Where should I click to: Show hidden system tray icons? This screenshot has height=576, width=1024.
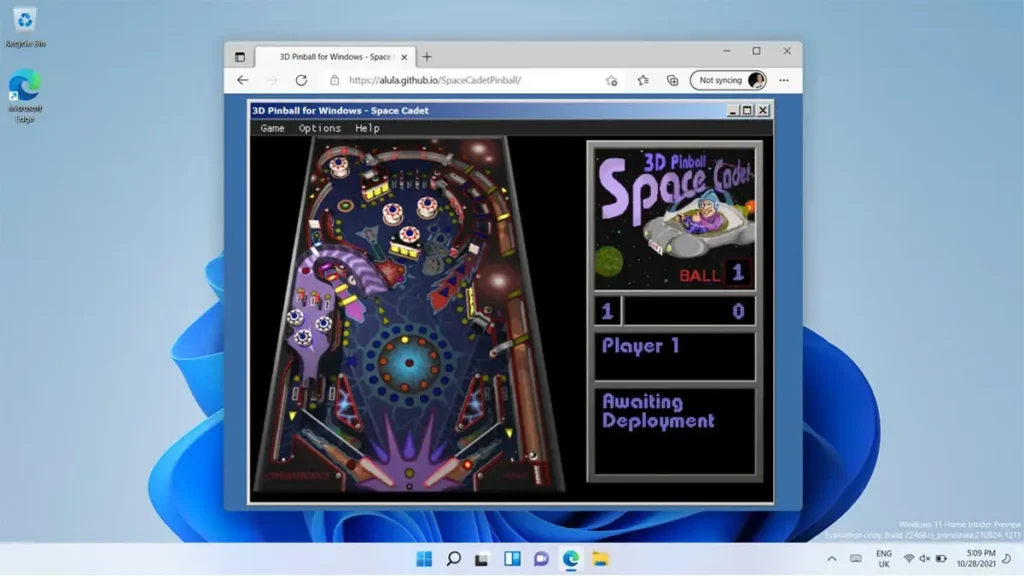[831, 559]
